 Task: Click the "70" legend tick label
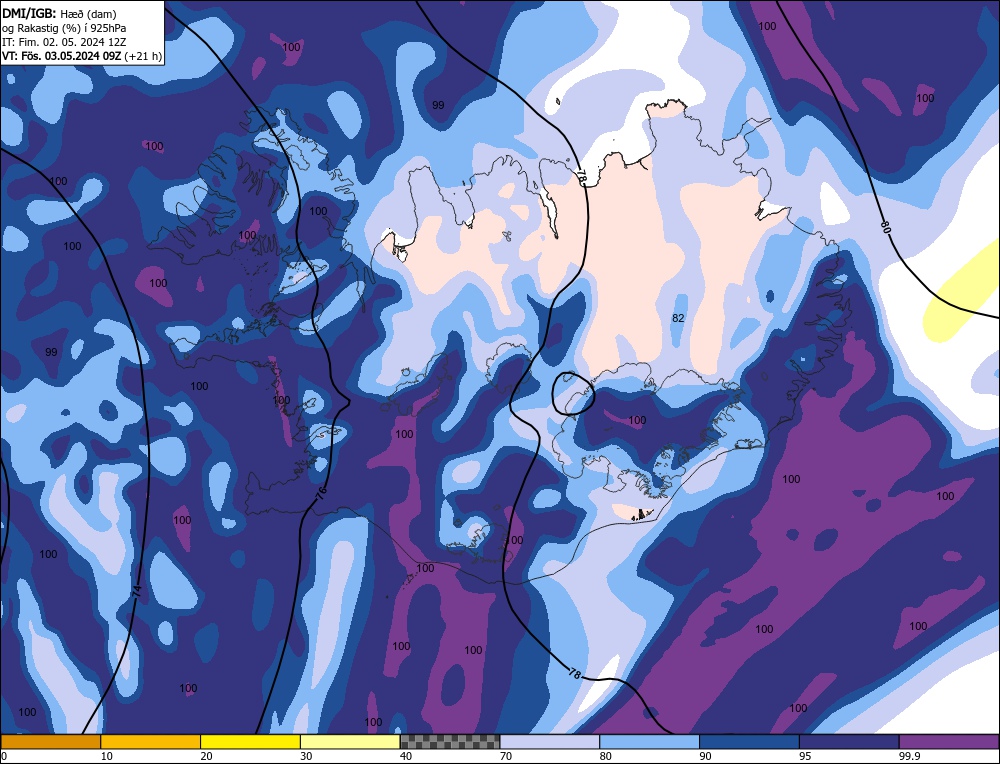pyautogui.click(x=506, y=756)
